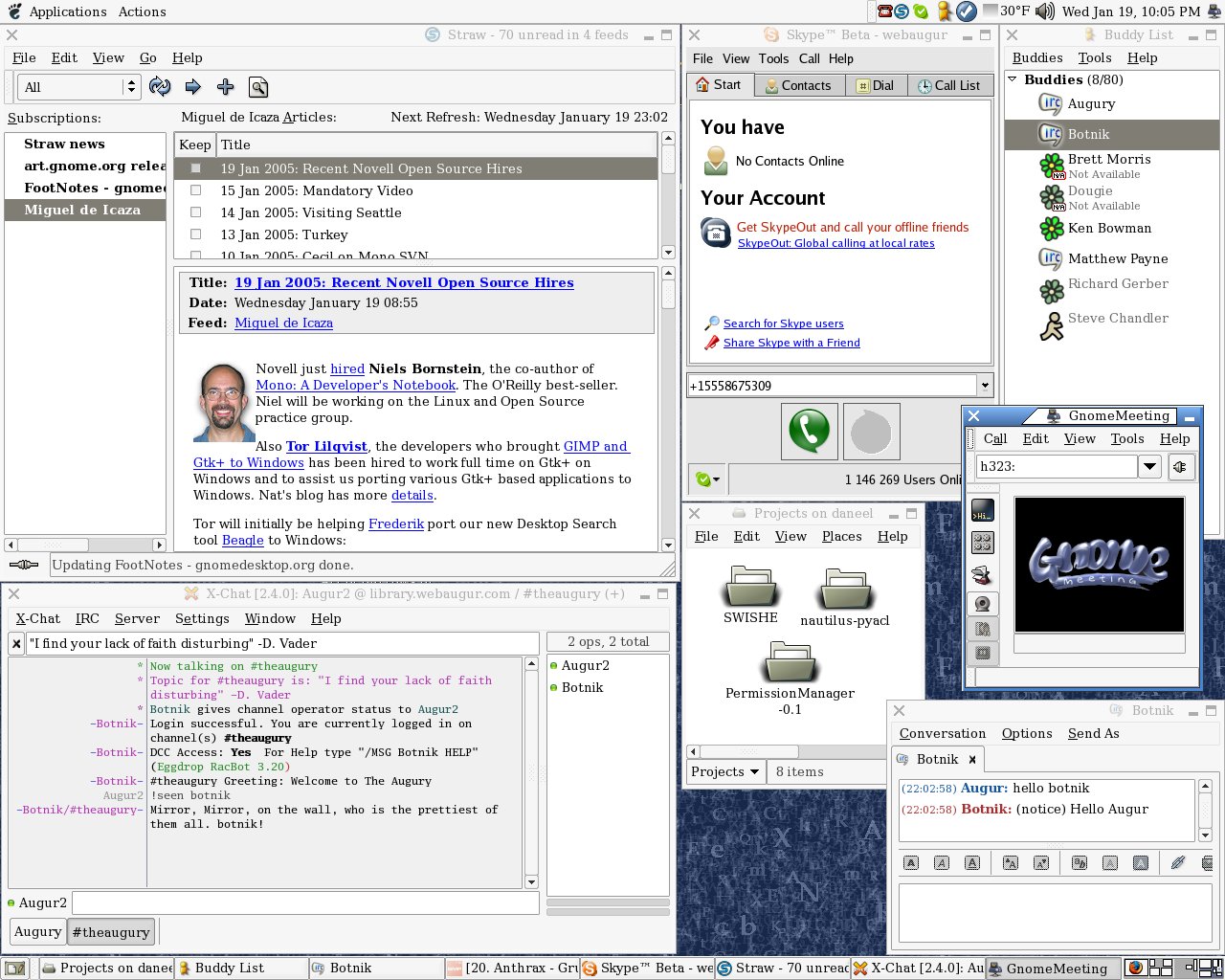The height and width of the screenshot is (980, 1225).
Task: Close the Botnik conversation tab
Action: (972, 759)
